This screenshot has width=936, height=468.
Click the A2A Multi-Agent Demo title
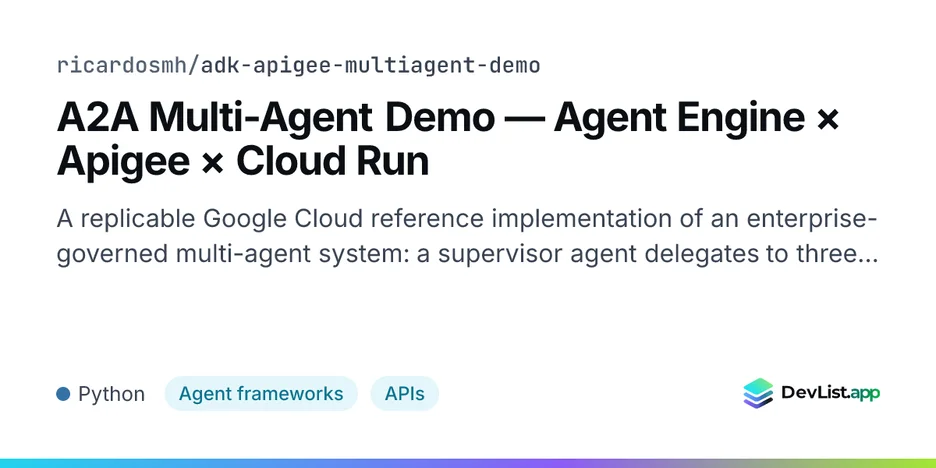point(448,140)
